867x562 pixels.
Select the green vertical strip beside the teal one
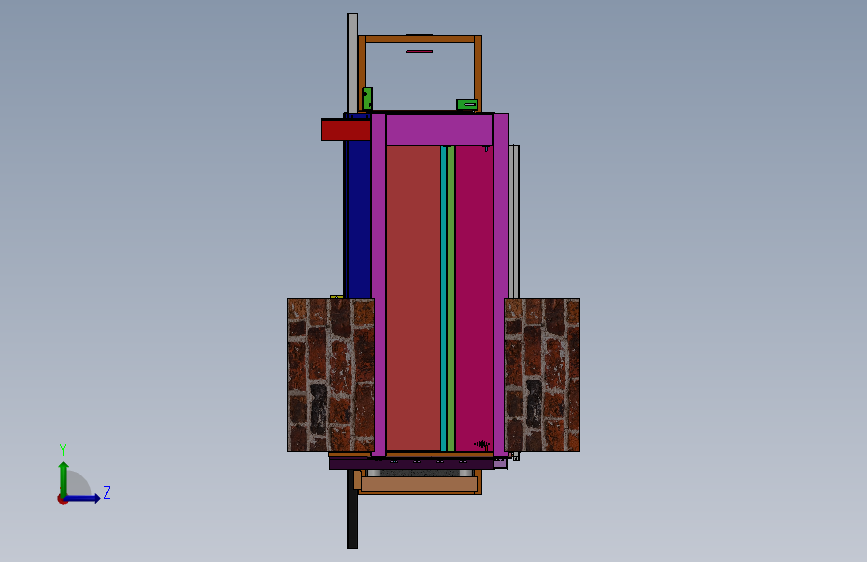(451, 299)
